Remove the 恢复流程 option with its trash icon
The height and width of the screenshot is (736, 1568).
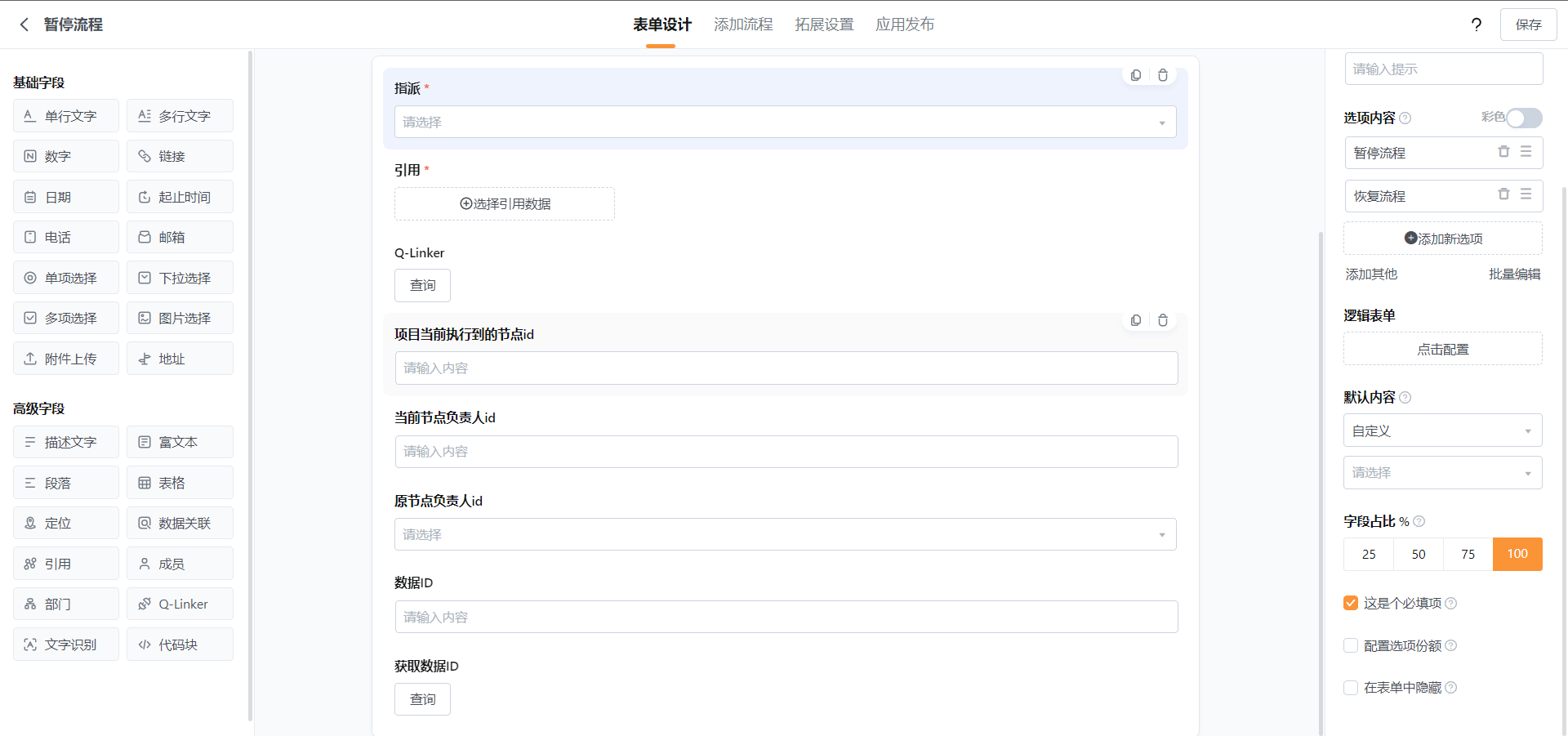1503,194
